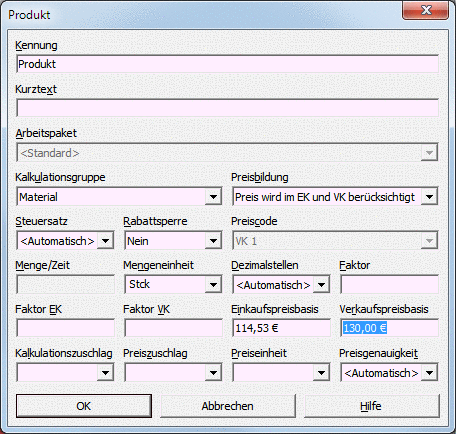Expand the Preiszuschlag dropdown
The image size is (456, 434).
tap(213, 373)
